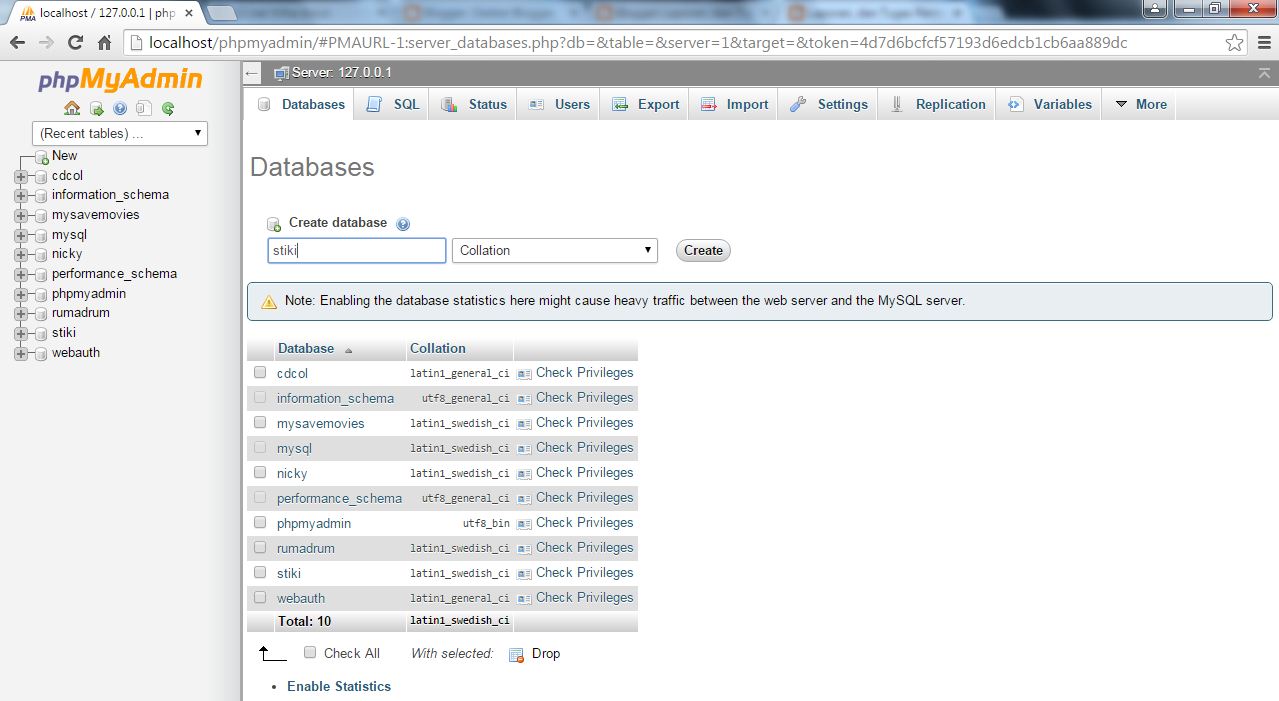1279x701 pixels.
Task: Expand phpmyadmin in the navigation tree
Action: point(20,295)
